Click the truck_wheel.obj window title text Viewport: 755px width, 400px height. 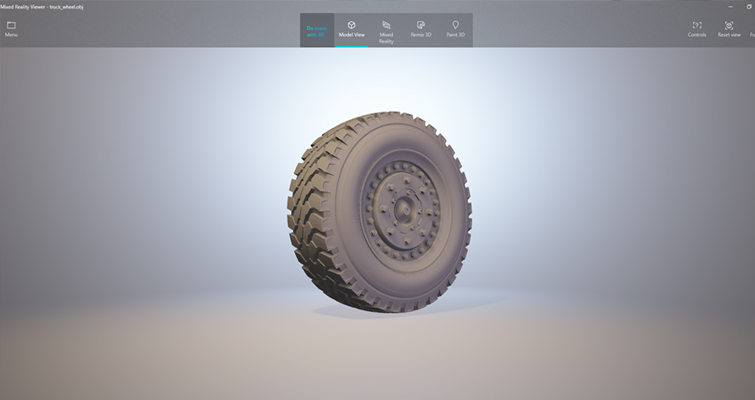pos(68,5)
